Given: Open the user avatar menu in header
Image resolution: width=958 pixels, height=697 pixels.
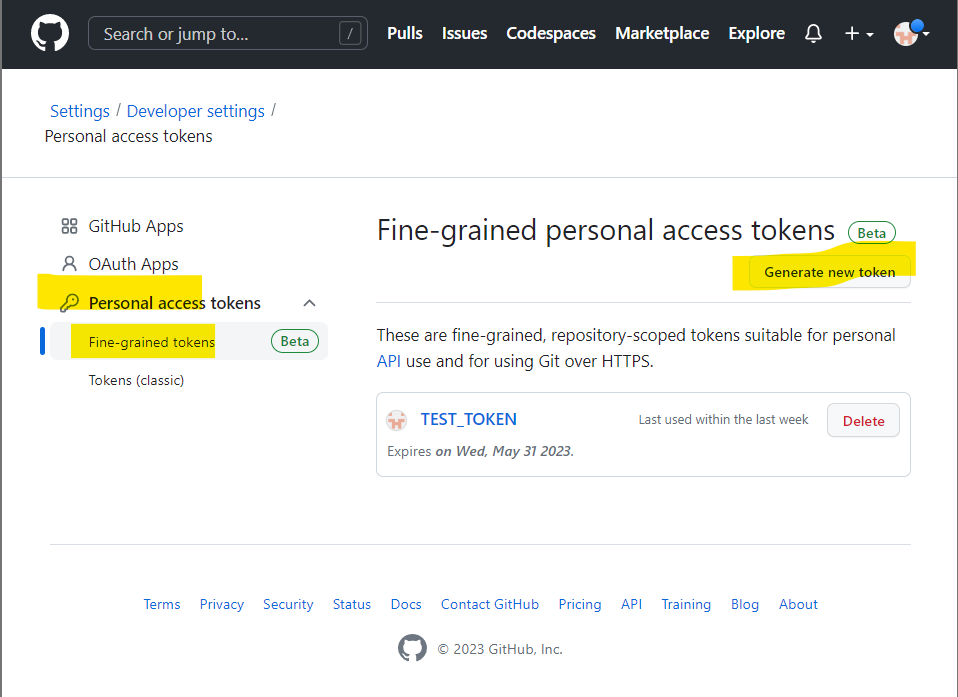Looking at the screenshot, I should coord(911,33).
